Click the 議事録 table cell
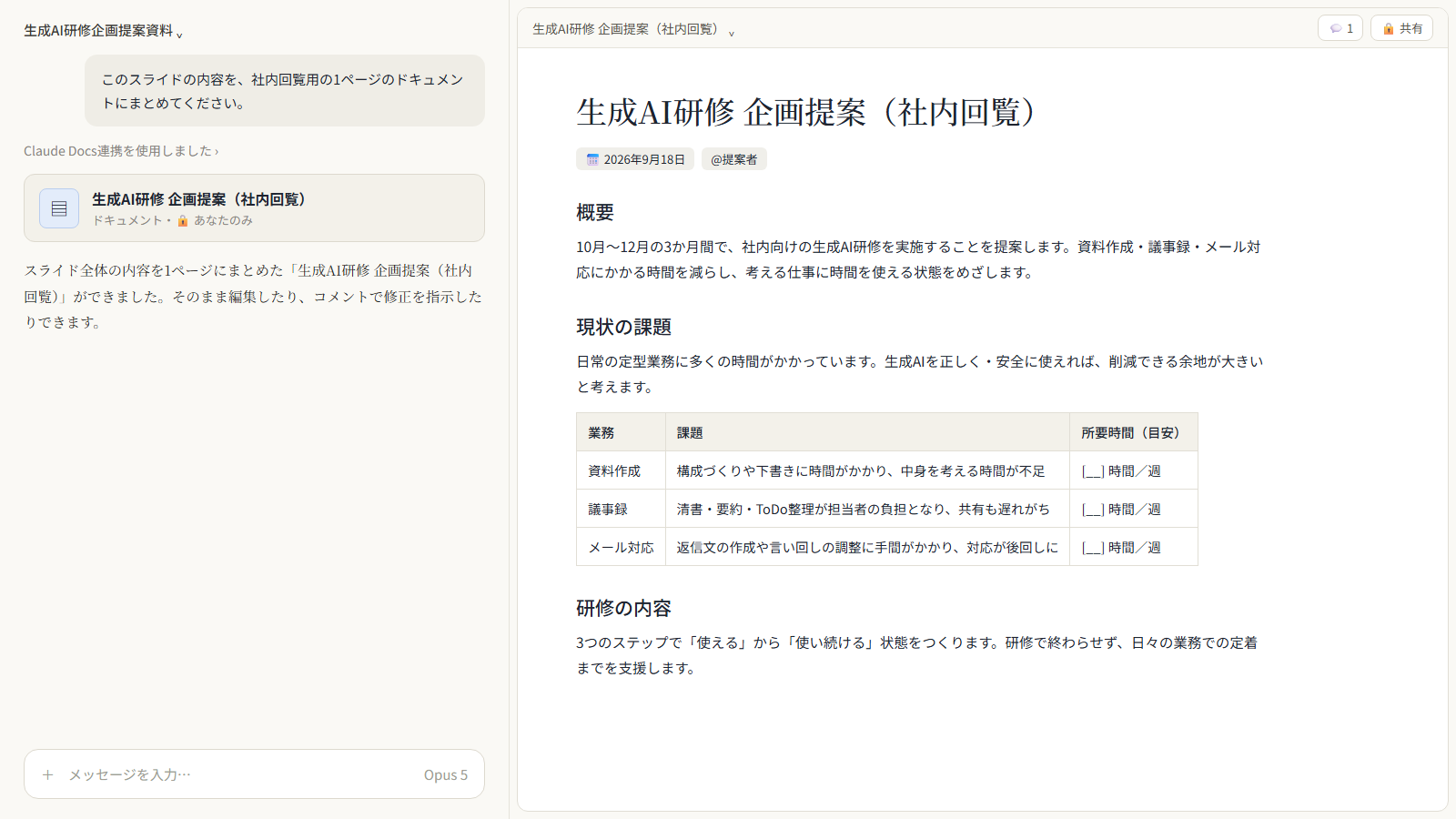 click(621, 509)
